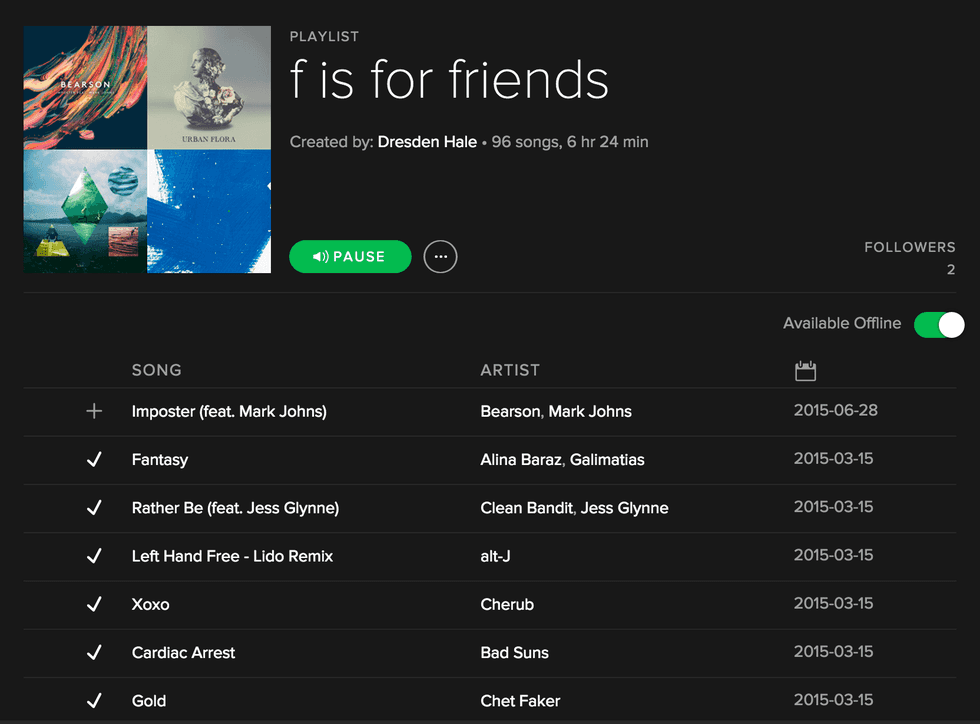The width and height of the screenshot is (980, 724).
Task: Sort the playlist by the ARTIST column header
Action: [x=510, y=369]
